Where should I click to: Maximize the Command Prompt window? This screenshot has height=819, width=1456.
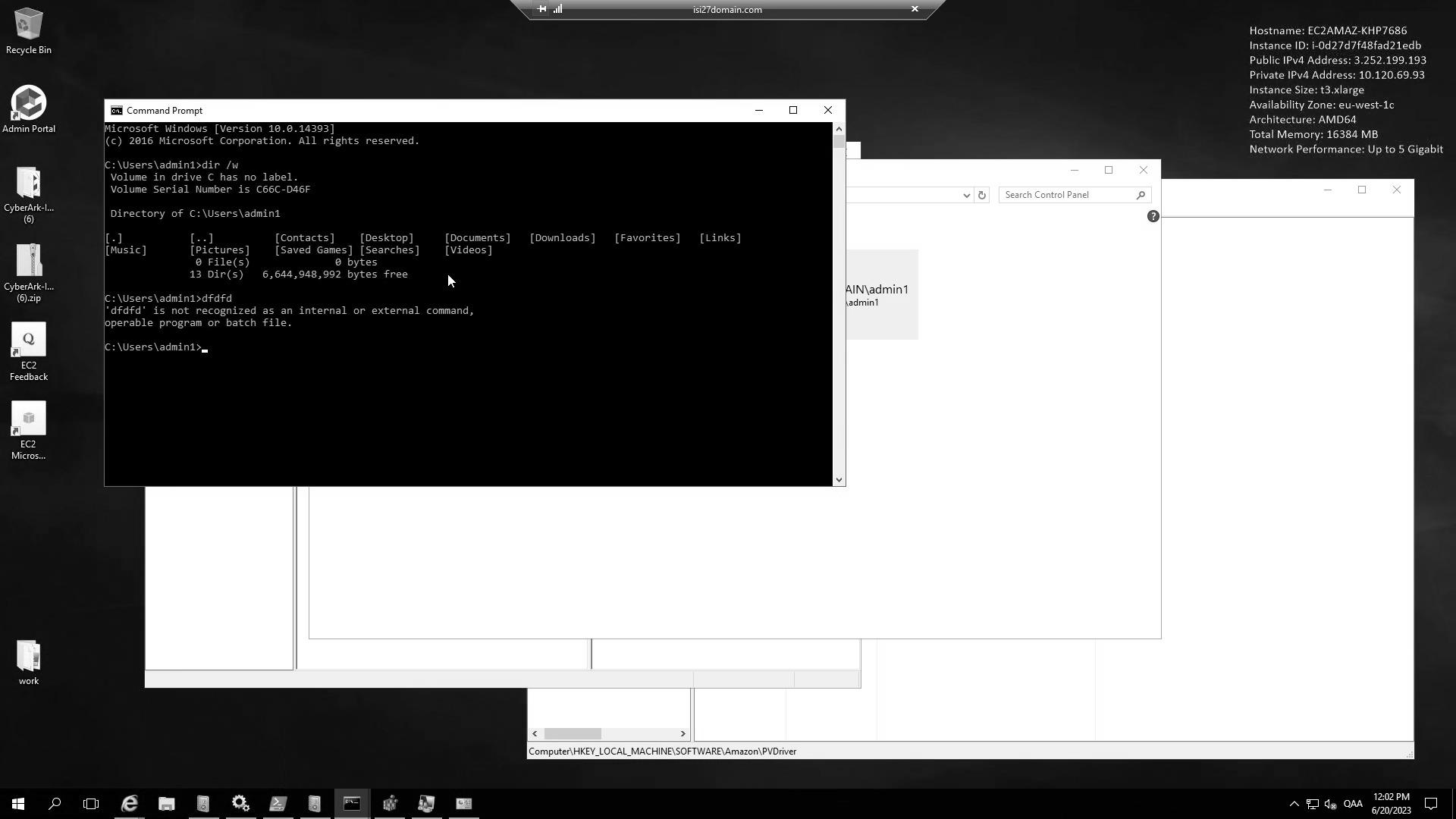pyautogui.click(x=793, y=111)
